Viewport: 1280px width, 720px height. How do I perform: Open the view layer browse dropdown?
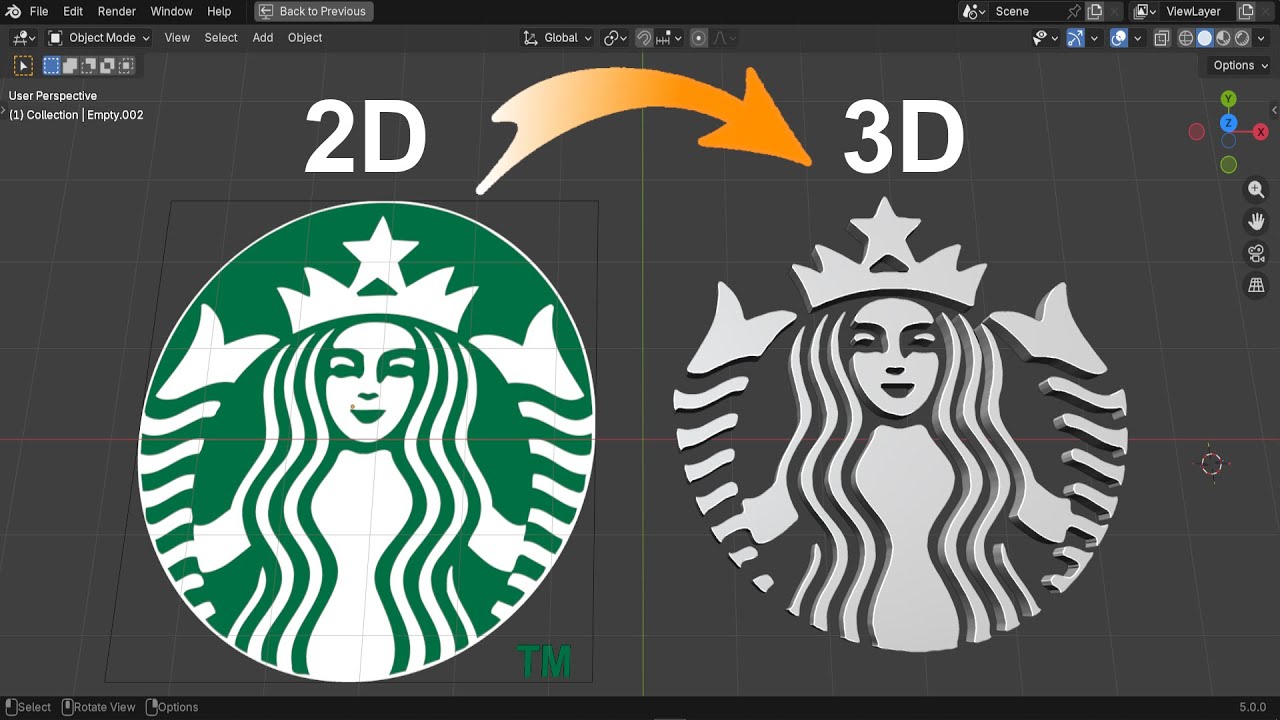coord(1144,11)
